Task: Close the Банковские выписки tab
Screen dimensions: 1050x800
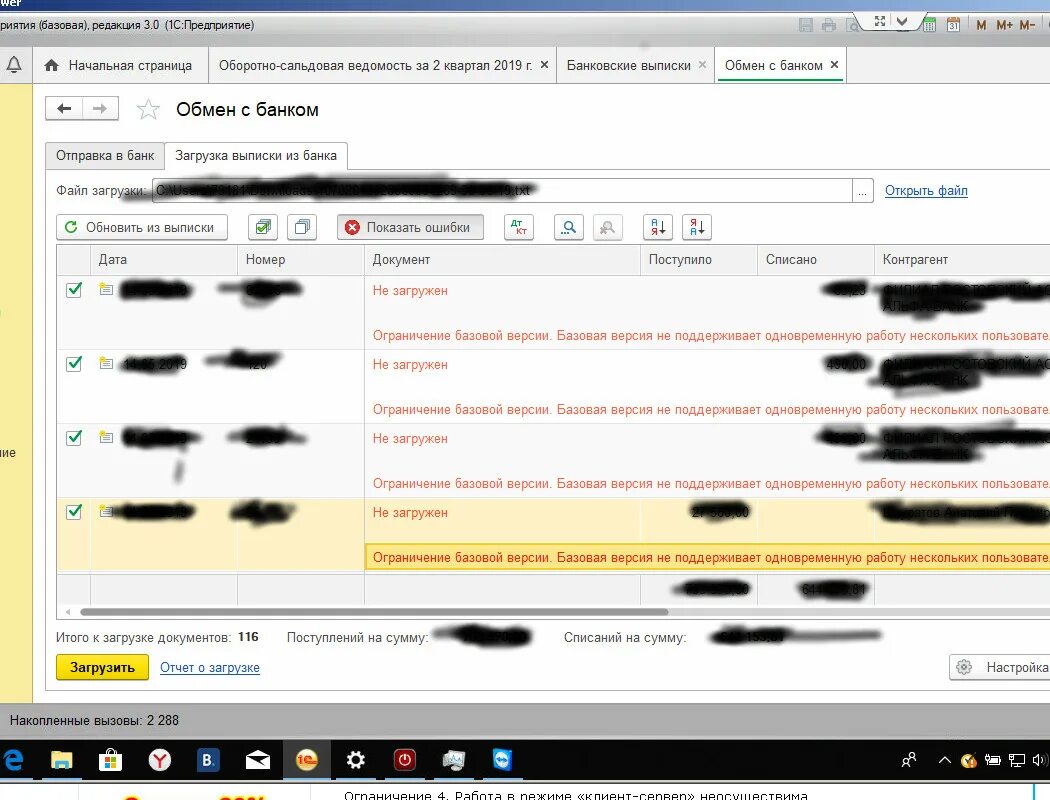Action: [702, 65]
